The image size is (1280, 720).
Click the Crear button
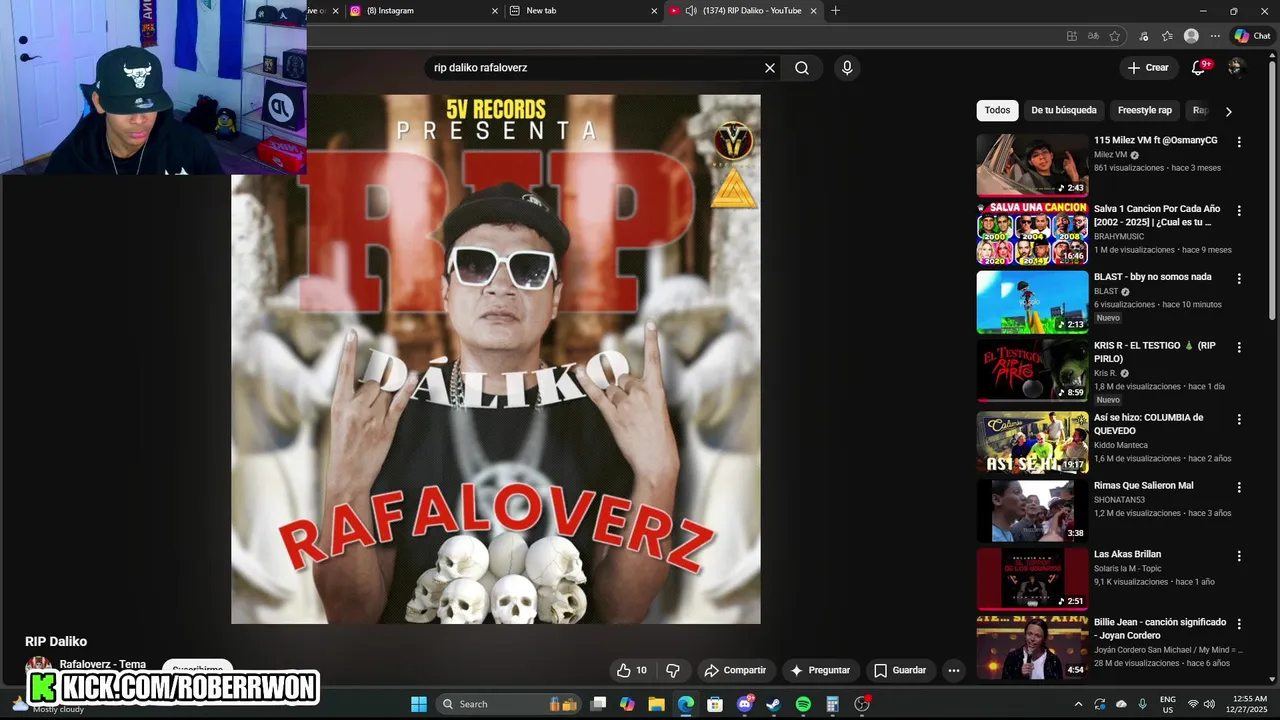(x=1147, y=68)
